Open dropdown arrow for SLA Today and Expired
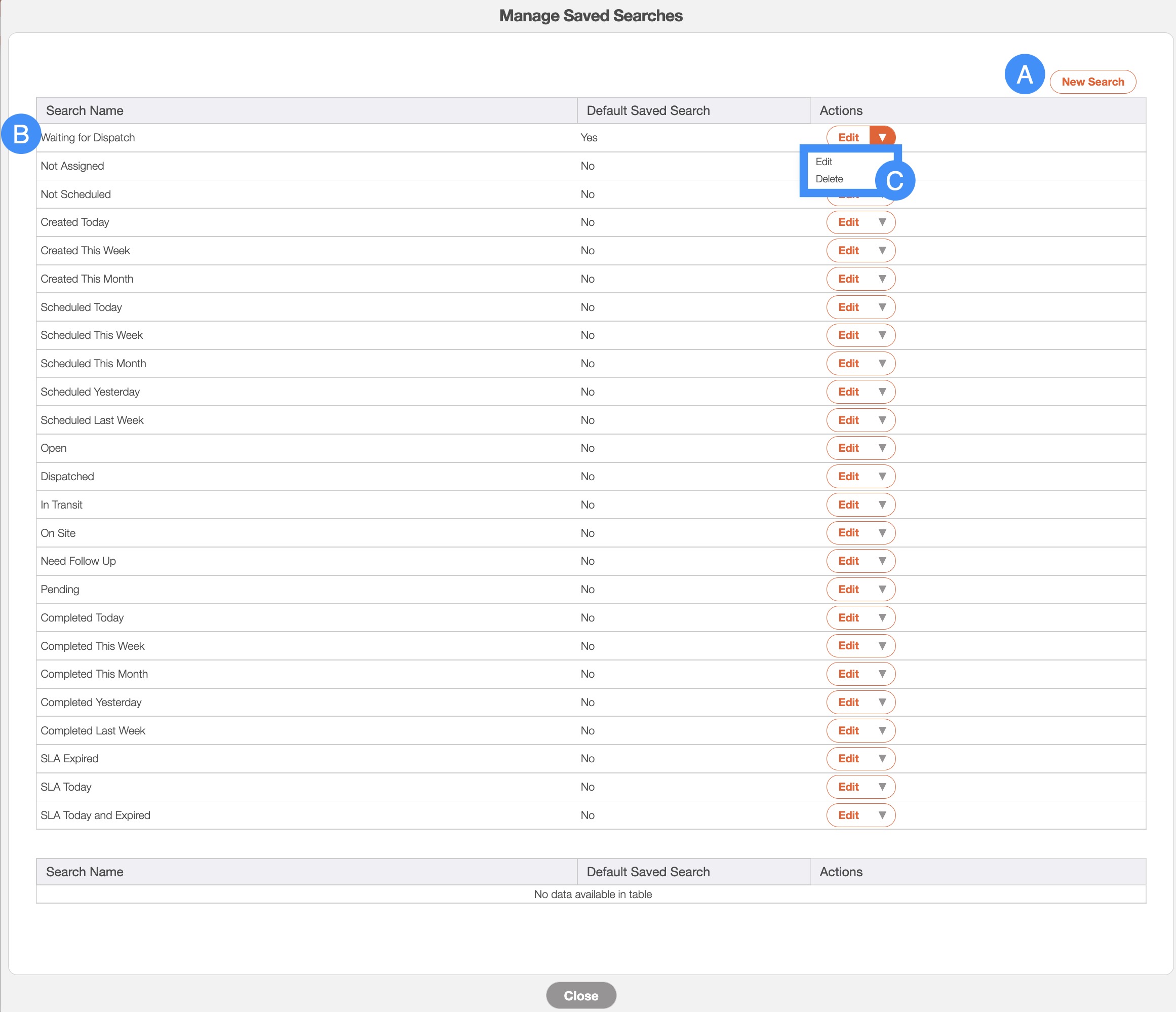 coord(882,815)
